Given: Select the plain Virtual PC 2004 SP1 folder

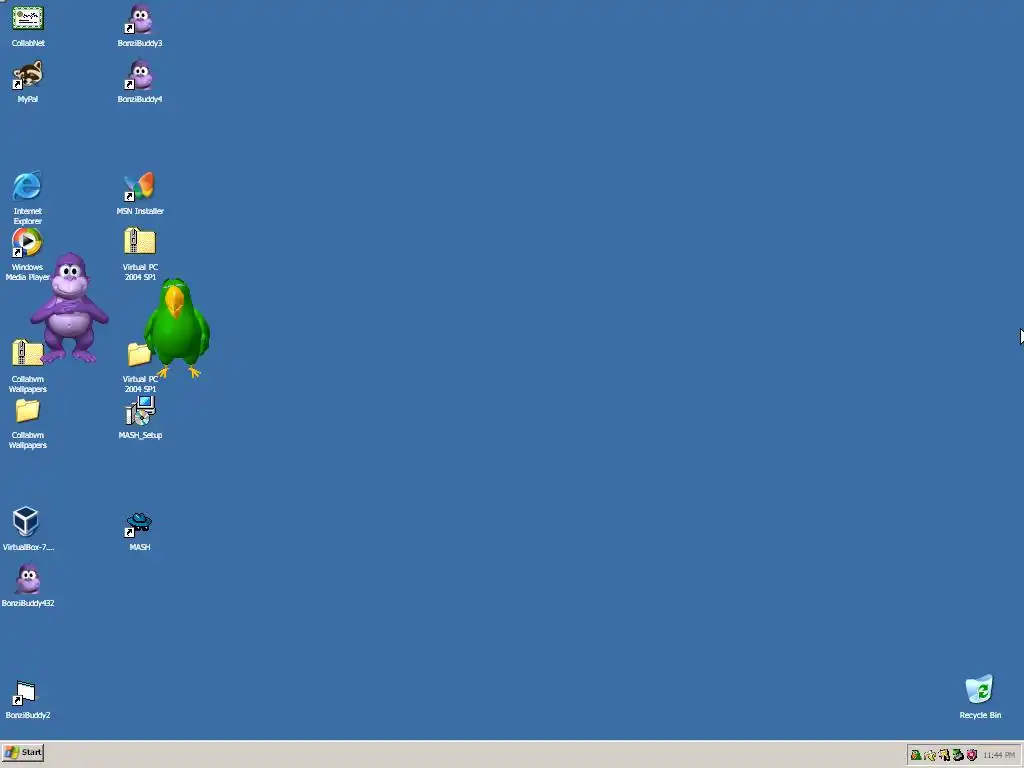Looking at the screenshot, I should click(138, 355).
